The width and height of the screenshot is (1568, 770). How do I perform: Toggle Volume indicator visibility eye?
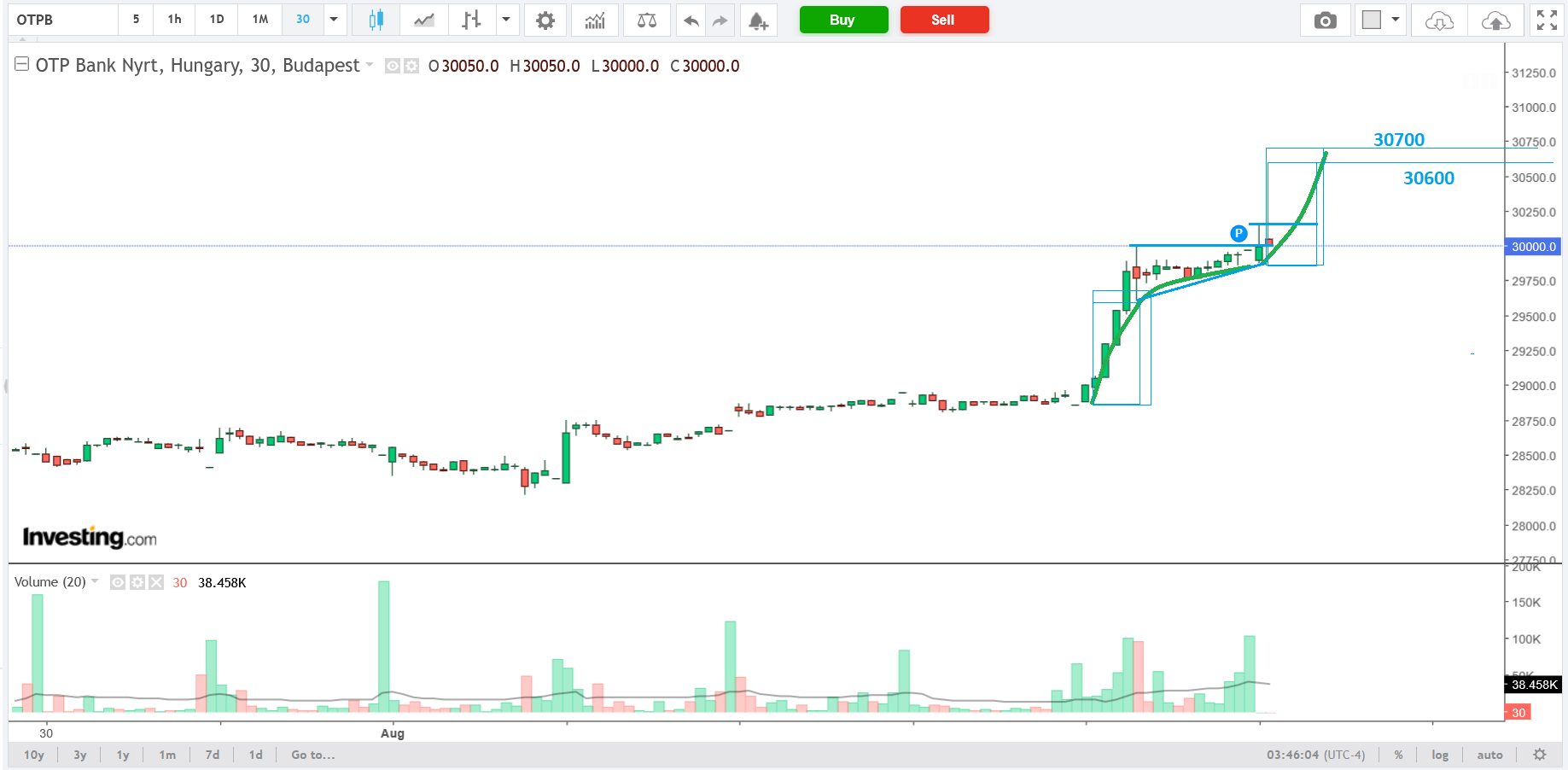point(118,582)
